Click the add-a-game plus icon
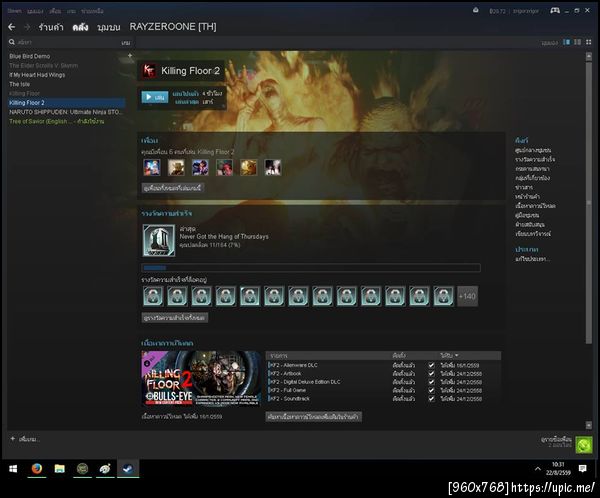 pyautogui.click(x=13, y=439)
